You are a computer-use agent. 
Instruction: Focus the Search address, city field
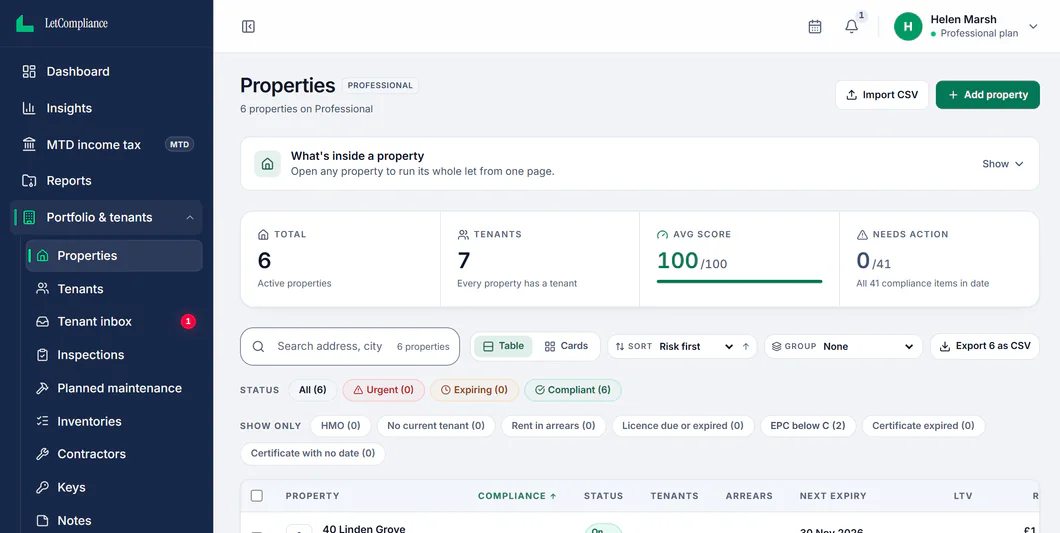[350, 346]
